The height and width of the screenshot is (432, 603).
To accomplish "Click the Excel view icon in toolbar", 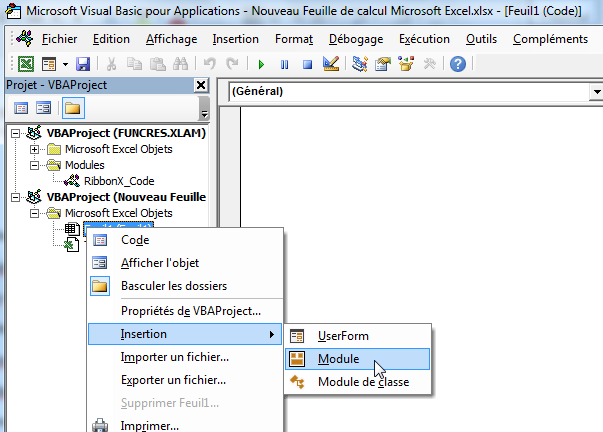I will 27,64.
